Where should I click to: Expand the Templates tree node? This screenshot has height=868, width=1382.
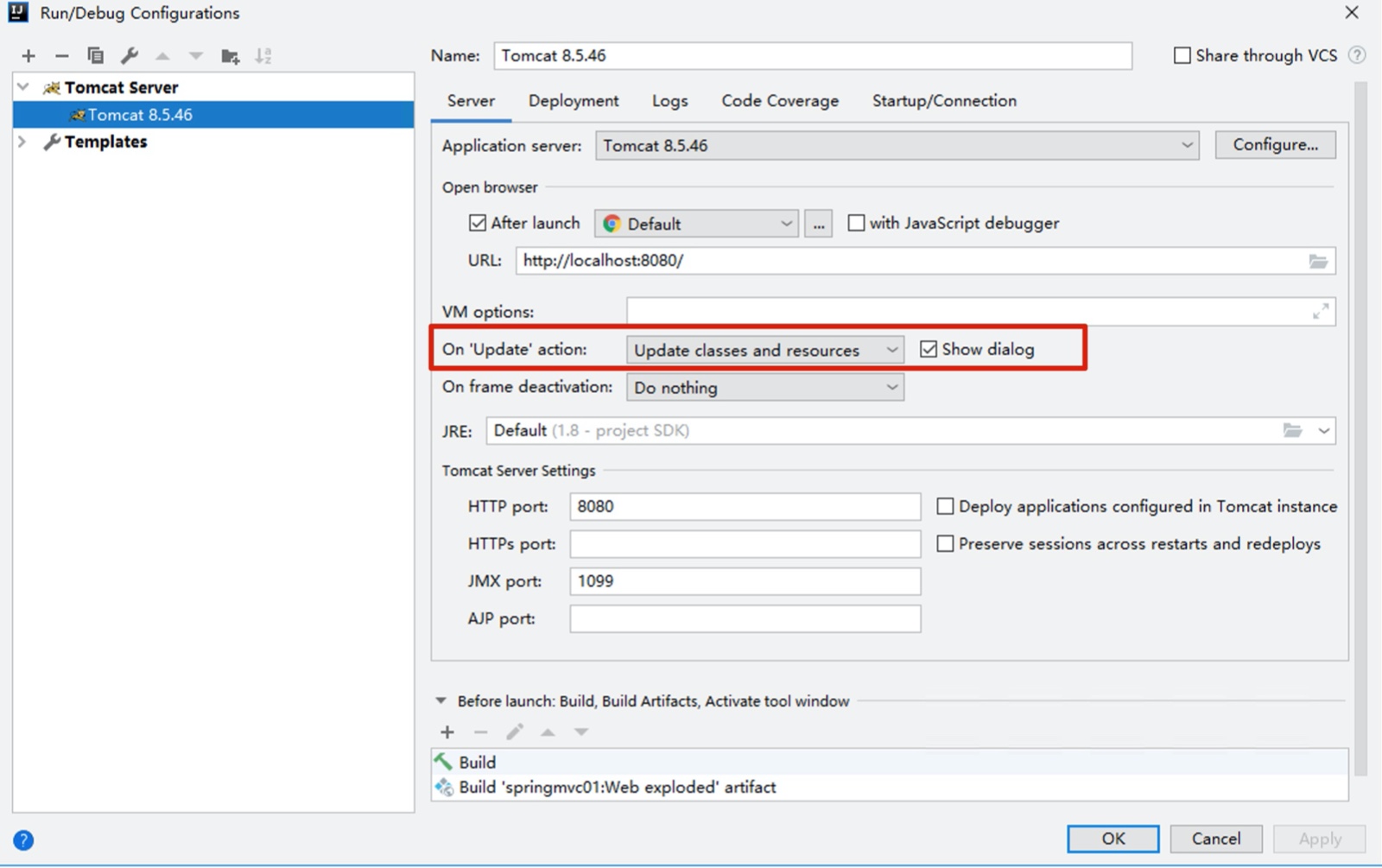[23, 142]
